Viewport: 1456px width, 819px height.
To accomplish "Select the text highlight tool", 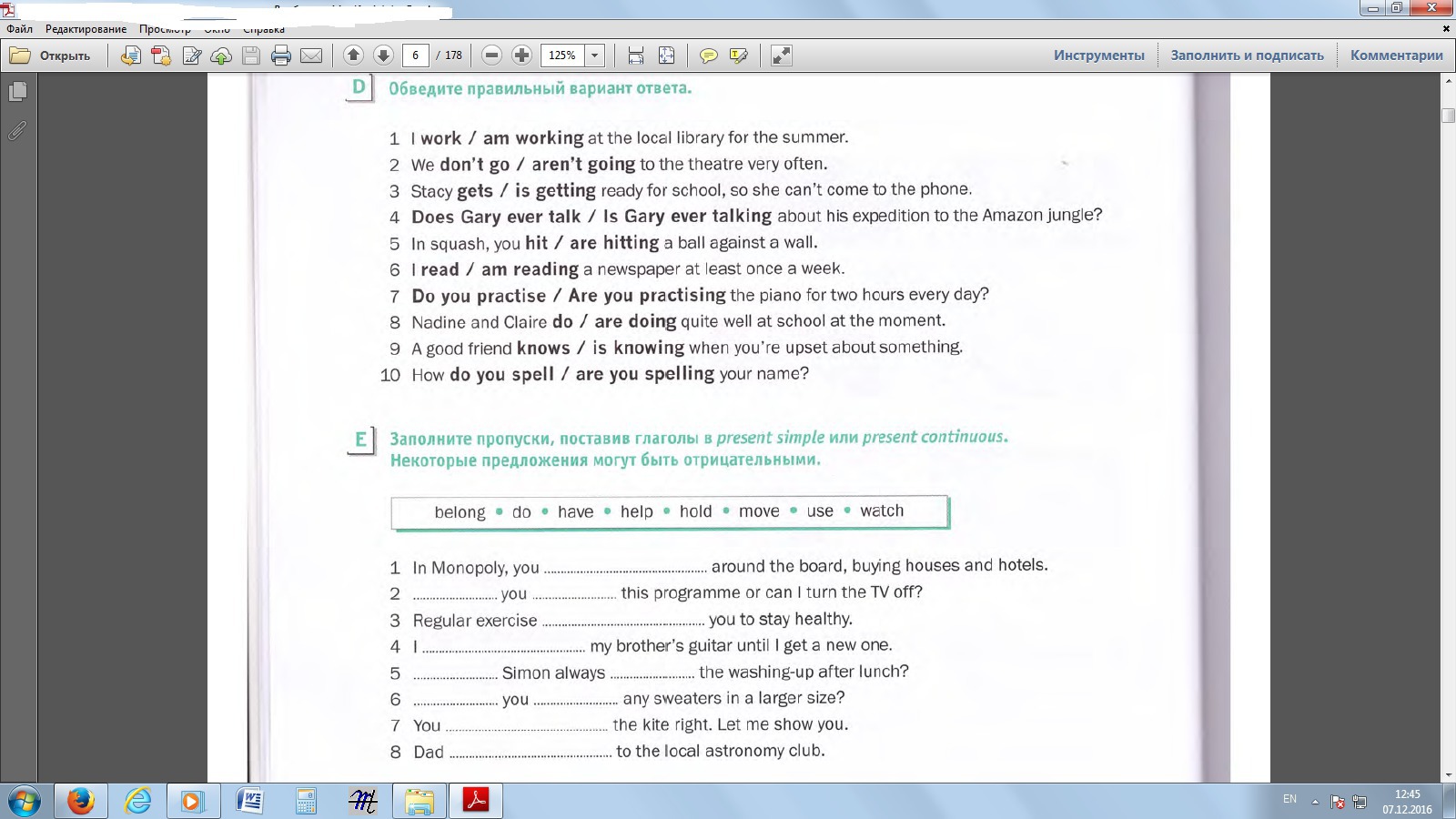I will point(737,56).
